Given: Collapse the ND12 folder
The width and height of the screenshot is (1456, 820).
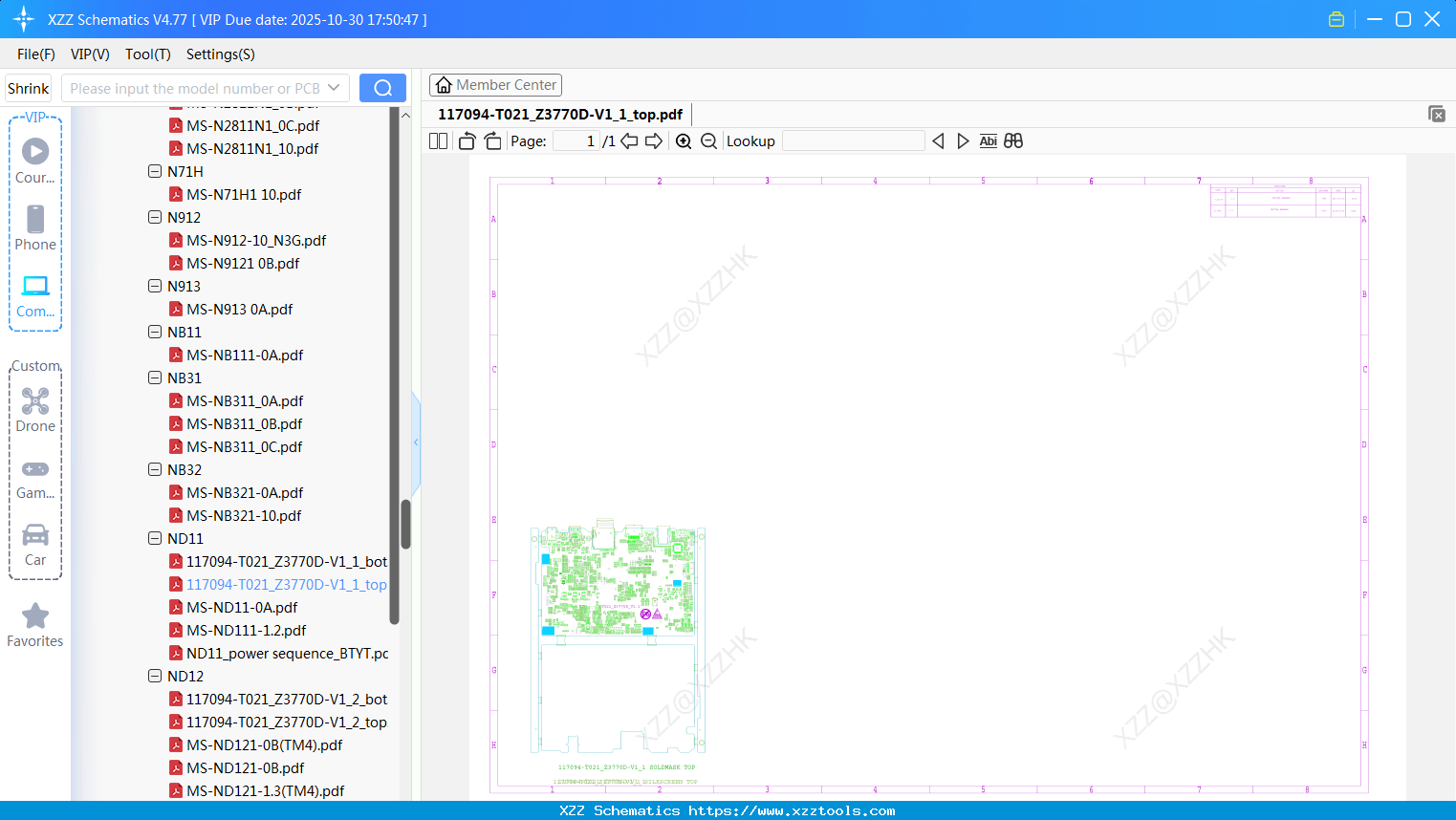Looking at the screenshot, I should (155, 677).
